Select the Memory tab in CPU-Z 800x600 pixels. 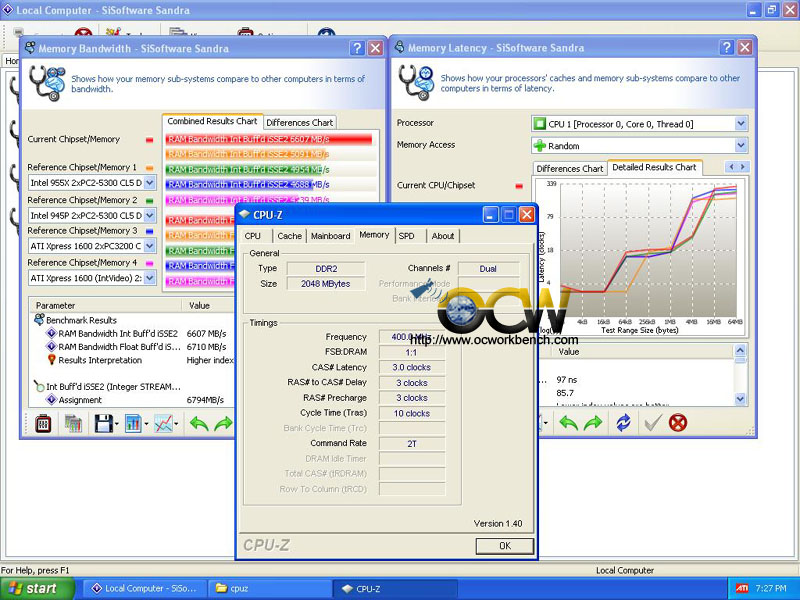point(374,235)
